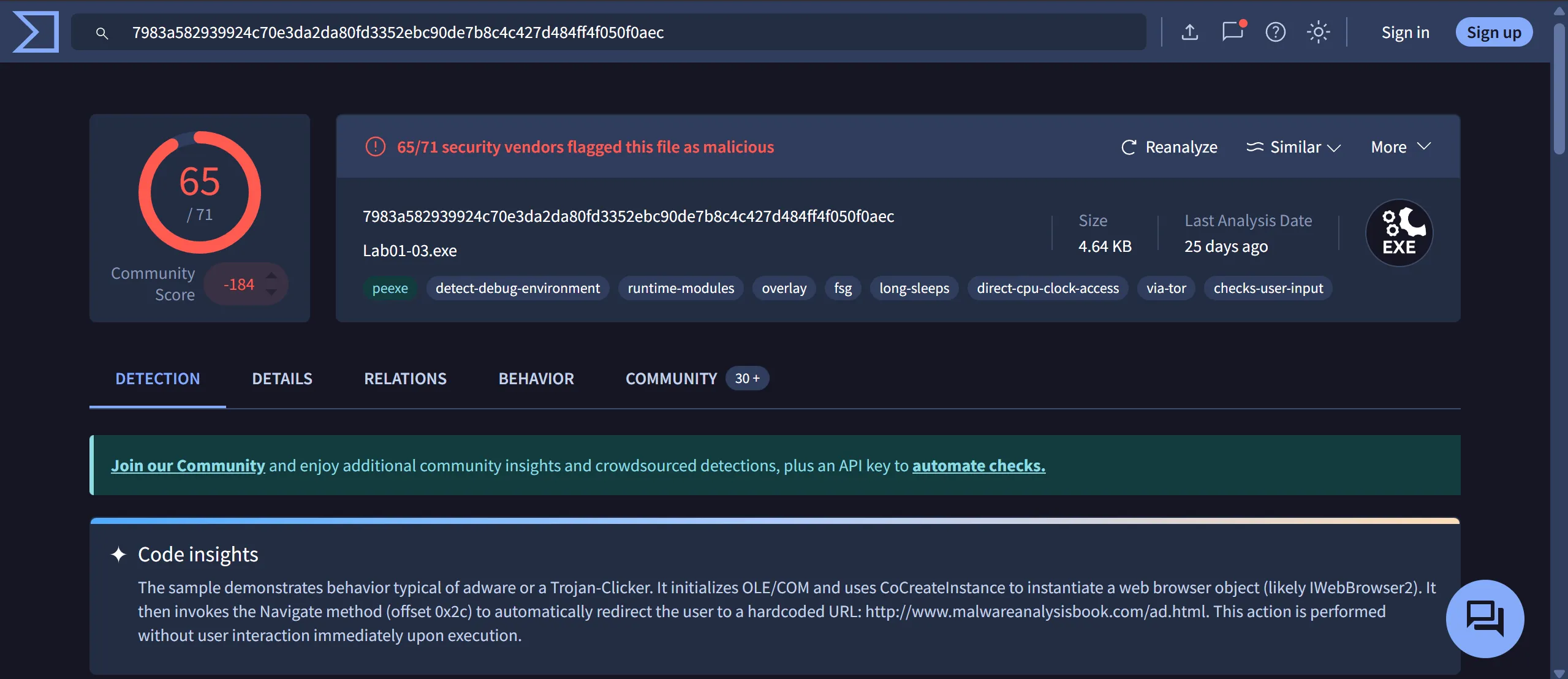Click the automate checks link
The height and width of the screenshot is (679, 1568).
pyautogui.click(x=979, y=466)
